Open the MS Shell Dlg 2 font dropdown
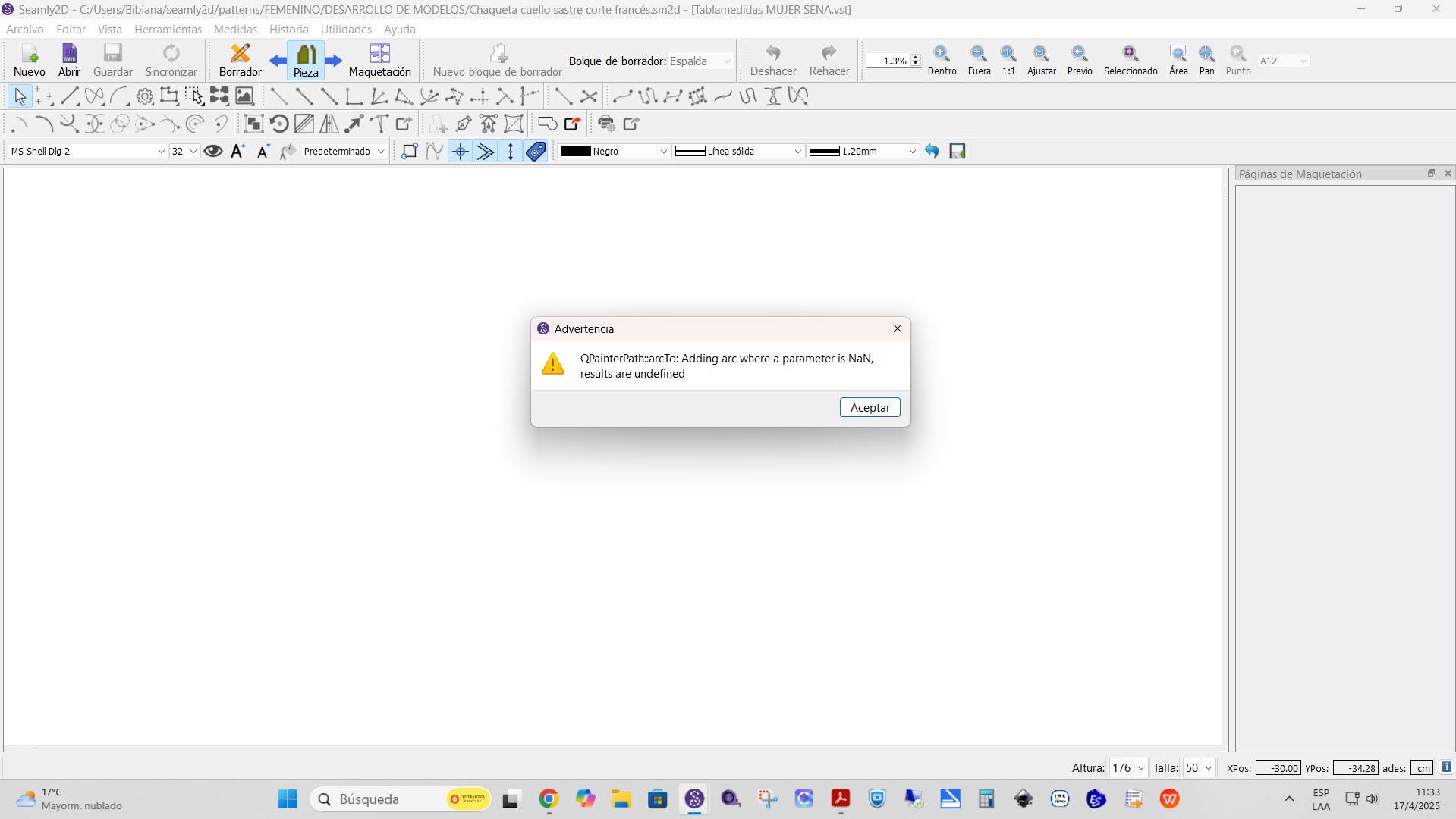 click(87, 151)
